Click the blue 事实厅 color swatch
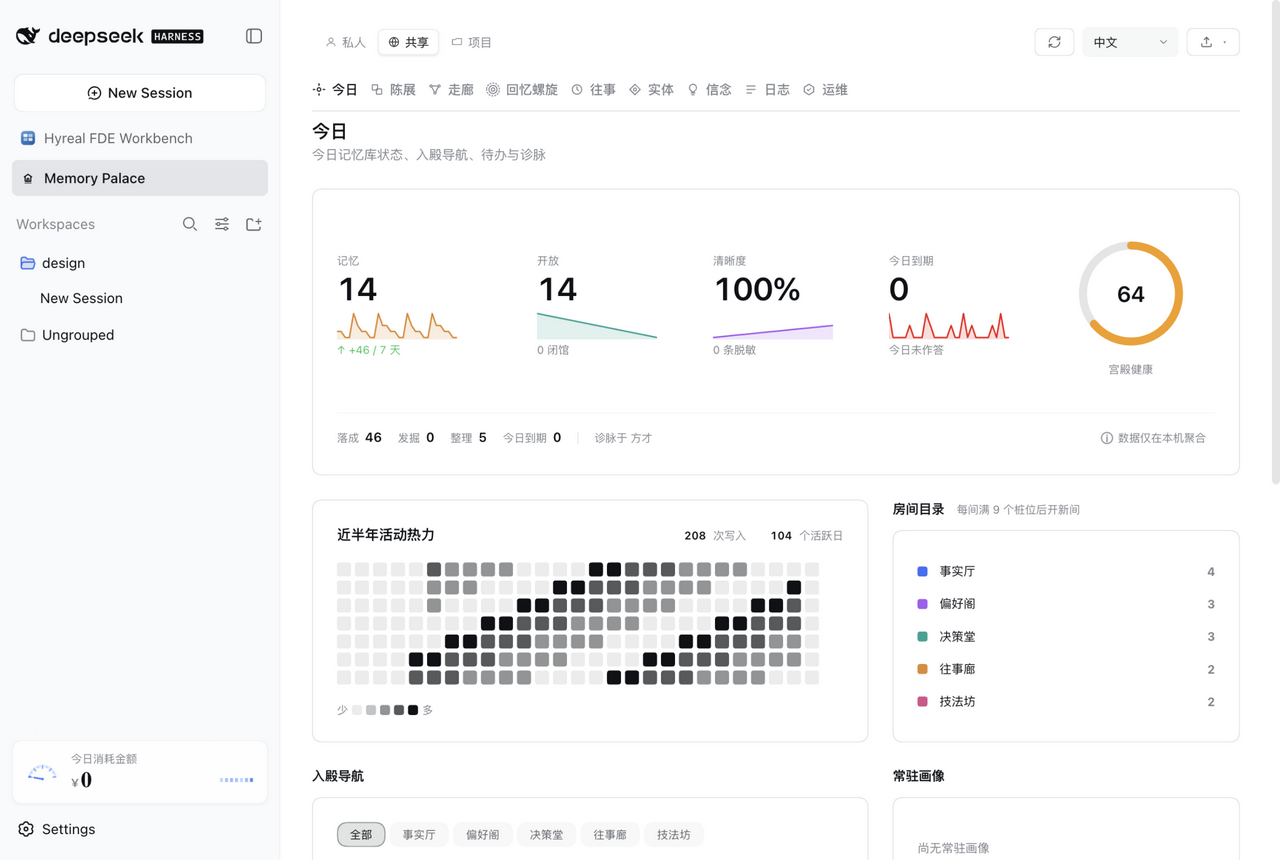Screen dimensions: 1280x860 tap(922, 571)
